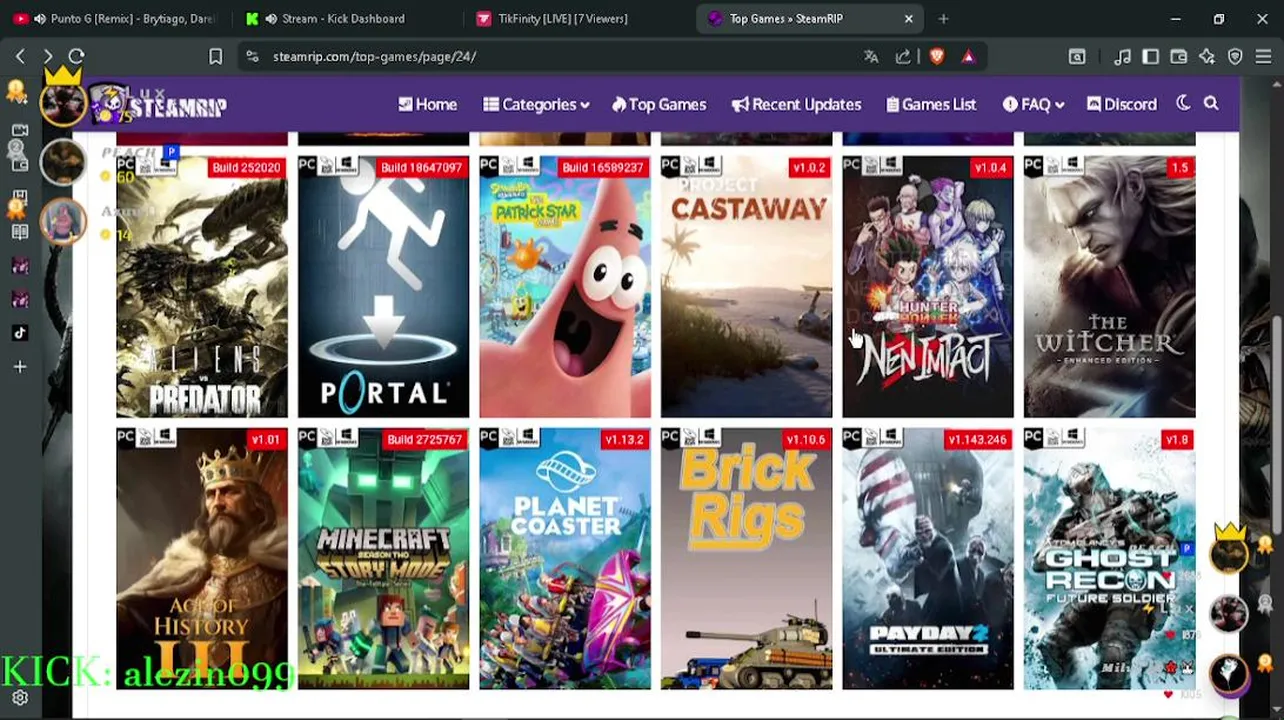1284x720 pixels.
Task: Open the Discord link in navbar
Action: click(x=1121, y=104)
